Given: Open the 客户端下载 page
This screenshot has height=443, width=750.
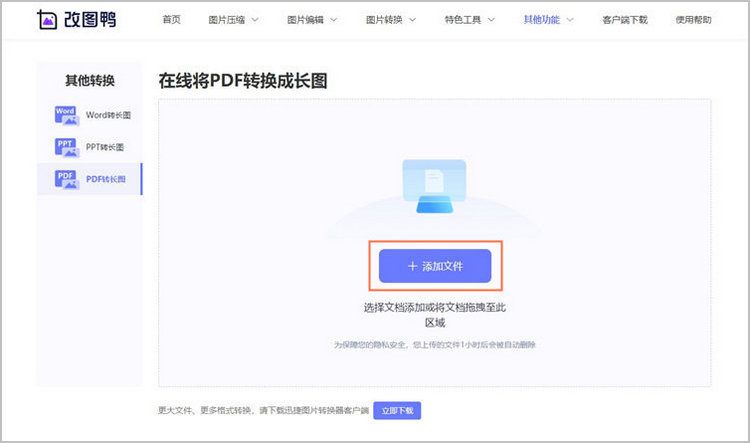Looking at the screenshot, I should pos(624,20).
